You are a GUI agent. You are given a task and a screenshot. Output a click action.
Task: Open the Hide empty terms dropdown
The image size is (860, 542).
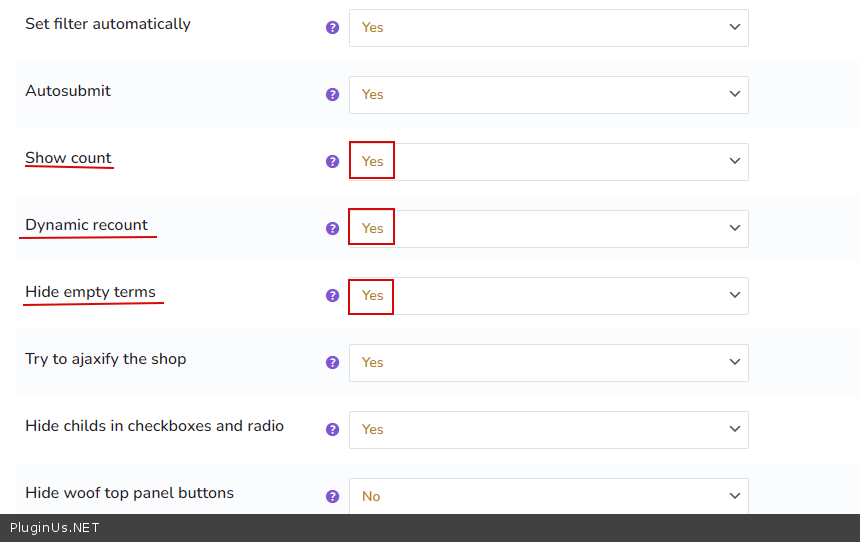pos(548,296)
